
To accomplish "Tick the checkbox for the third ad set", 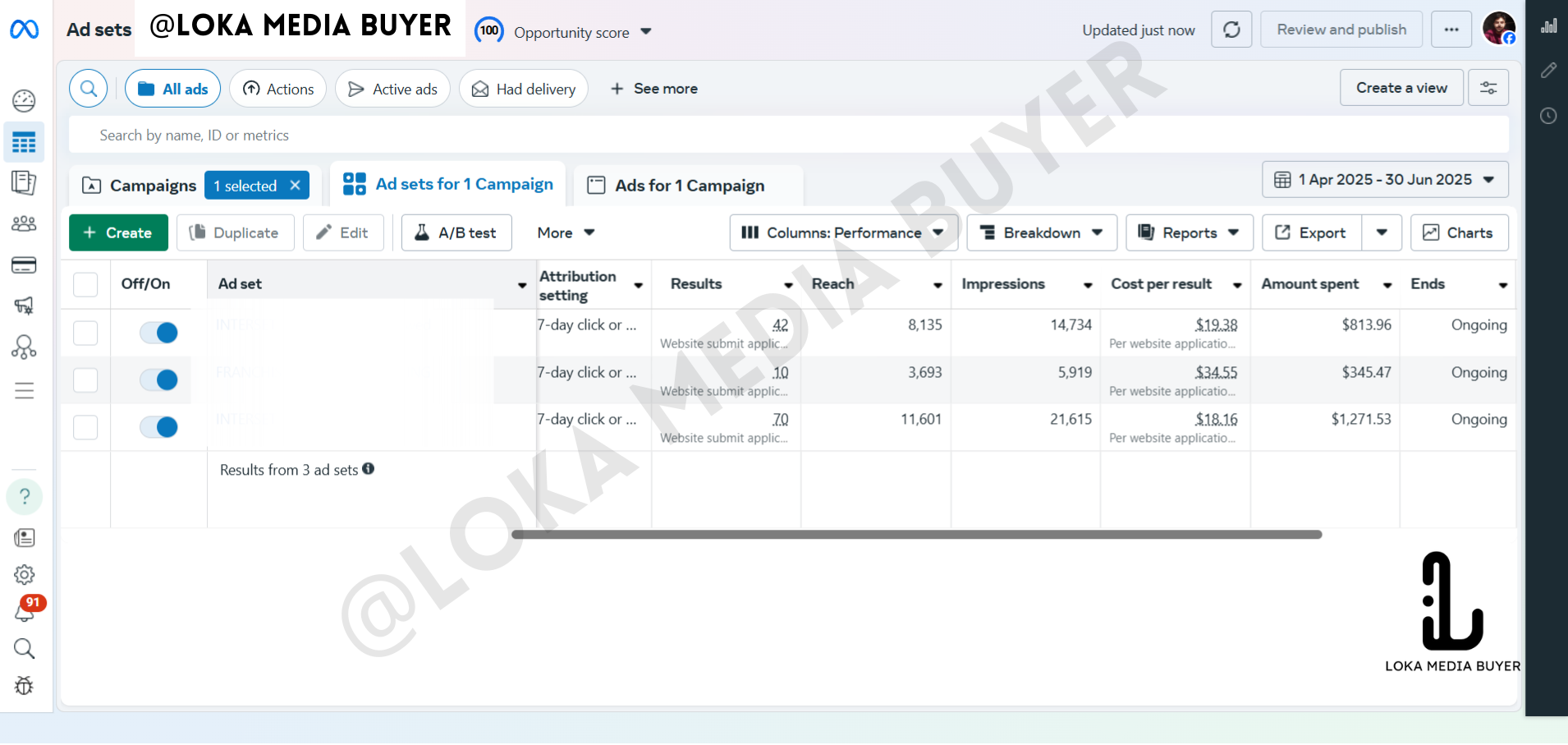I will tap(85, 427).
